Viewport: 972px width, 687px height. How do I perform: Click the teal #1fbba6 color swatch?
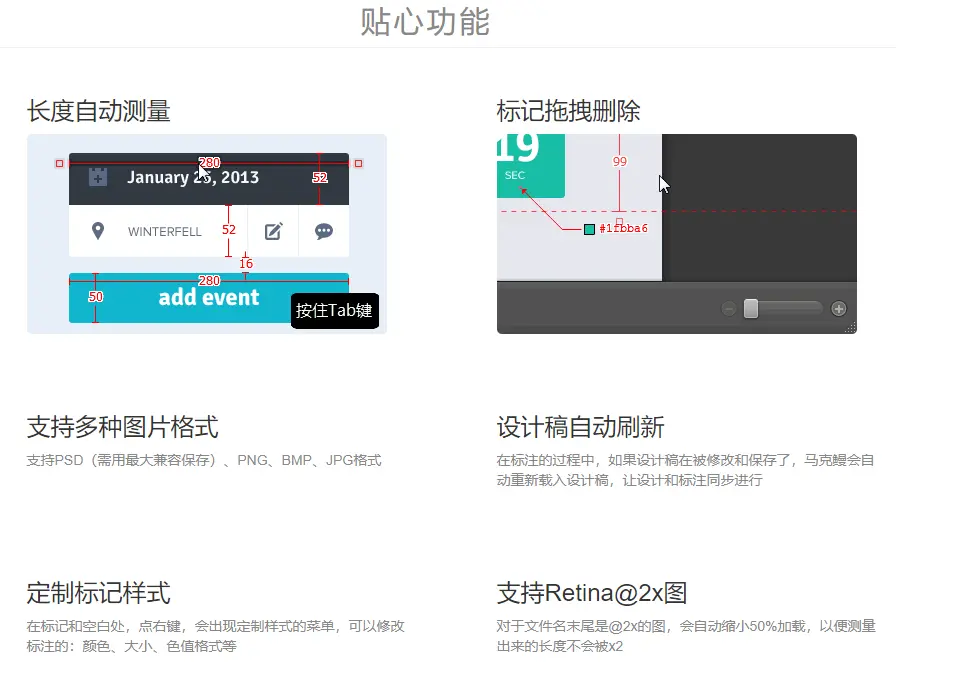coord(590,229)
